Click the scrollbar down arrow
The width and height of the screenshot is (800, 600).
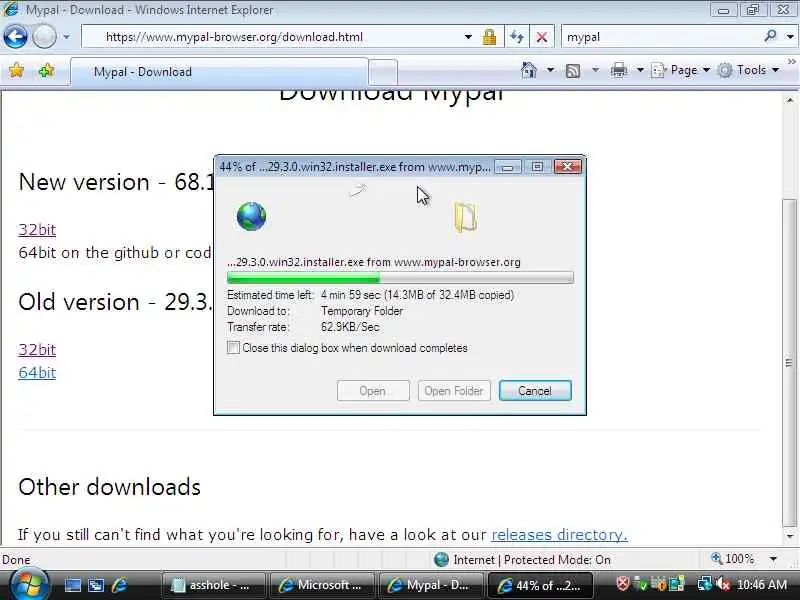pyautogui.click(x=789, y=537)
